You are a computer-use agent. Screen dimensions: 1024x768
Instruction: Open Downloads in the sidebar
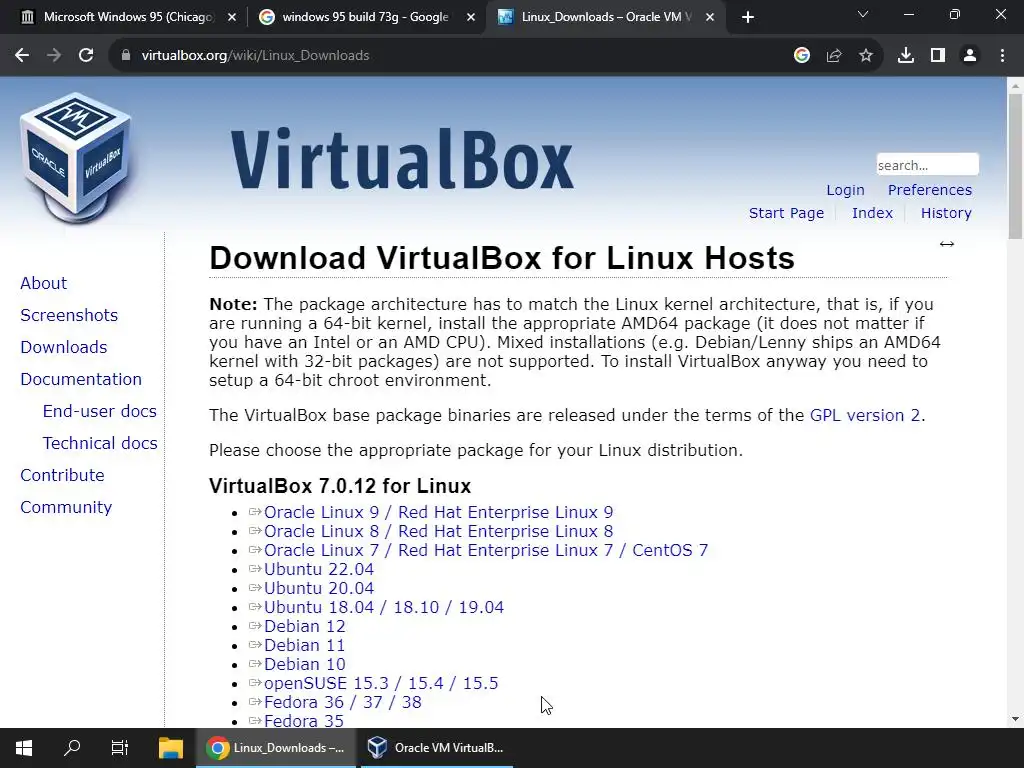[x=64, y=347]
